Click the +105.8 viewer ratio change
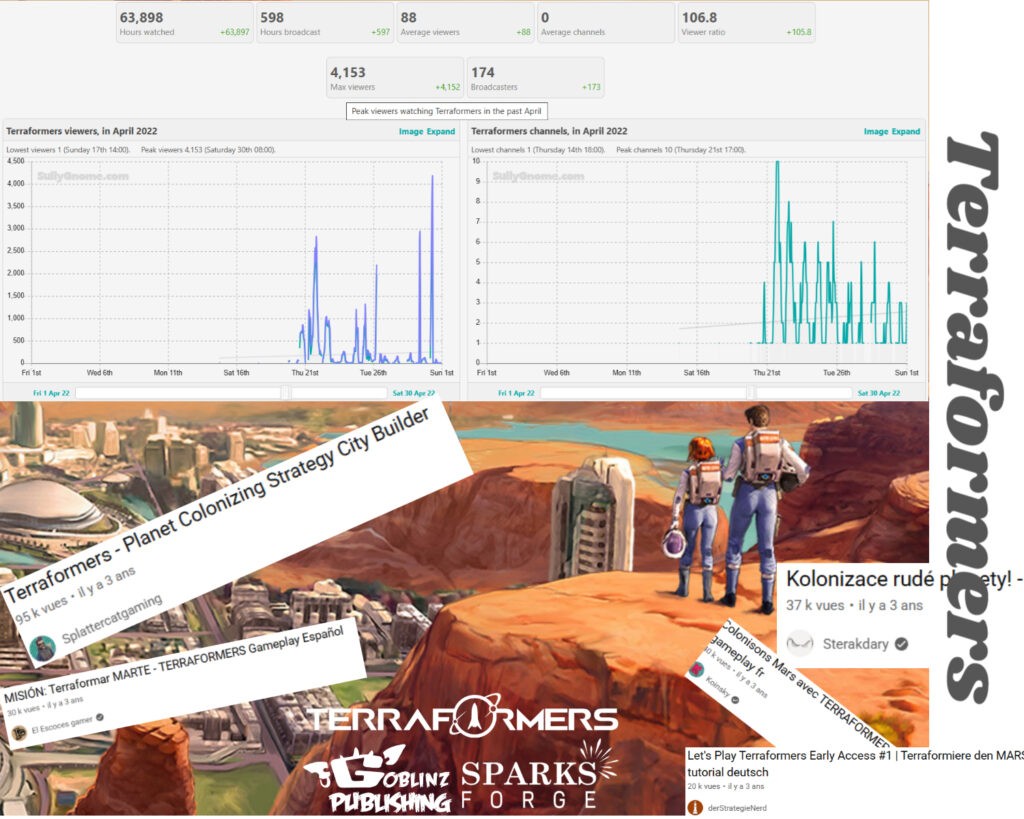The image size is (1024, 819). [x=799, y=32]
